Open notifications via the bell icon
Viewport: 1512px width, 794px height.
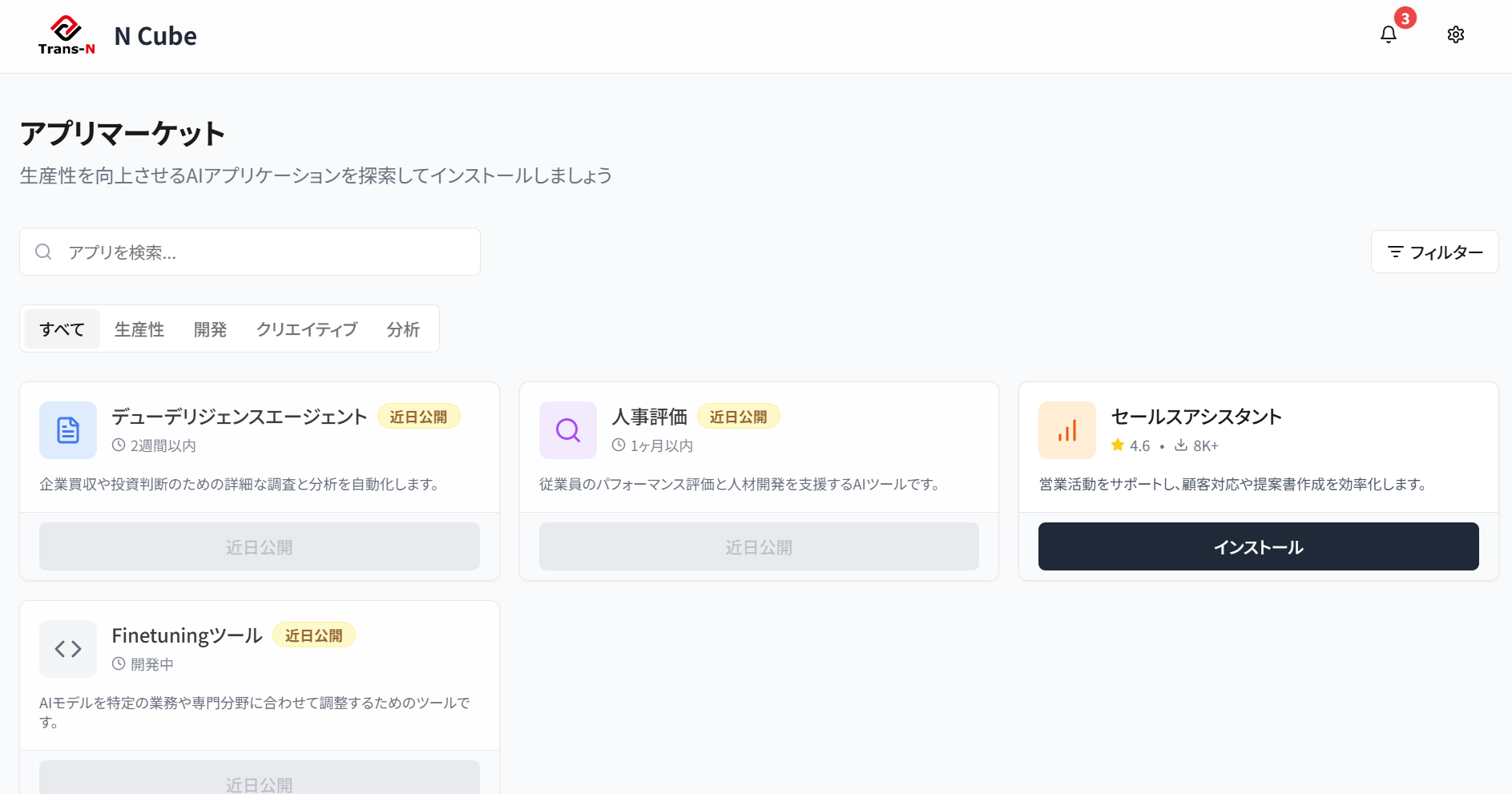pos(1388,34)
